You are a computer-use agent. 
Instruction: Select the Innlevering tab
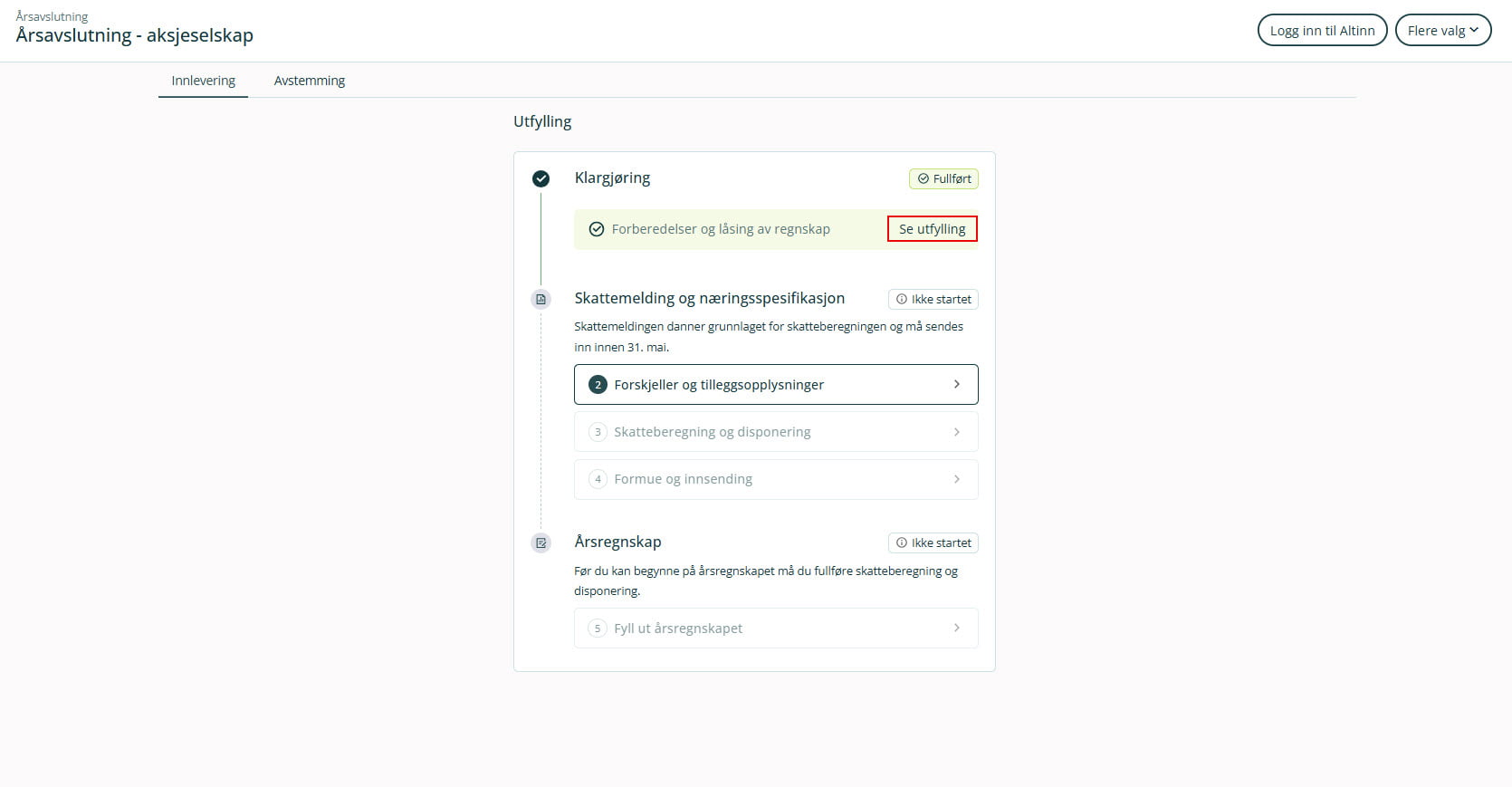[203, 81]
